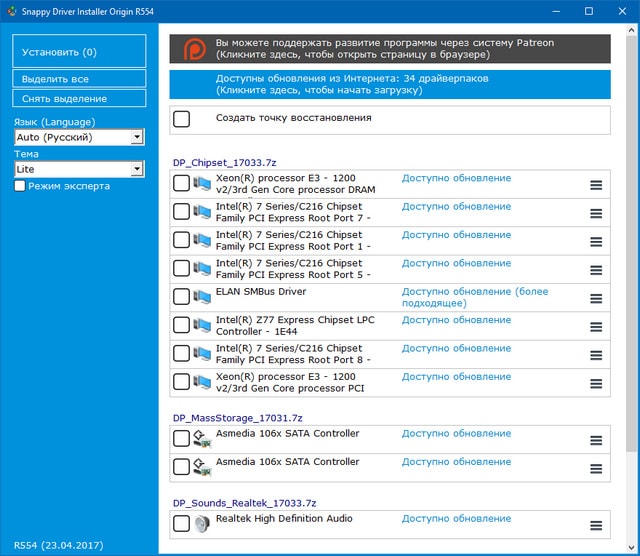The width and height of the screenshot is (640, 556).
Task: Open hamburger menu for Realtek High Definition Audio
Action: 596,525
